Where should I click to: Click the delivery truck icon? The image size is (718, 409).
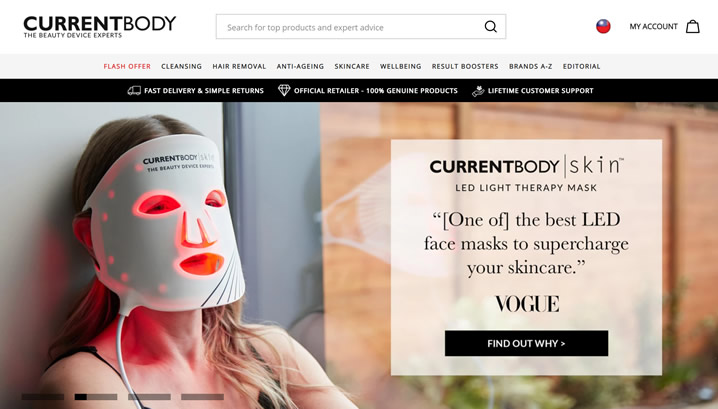tap(134, 91)
